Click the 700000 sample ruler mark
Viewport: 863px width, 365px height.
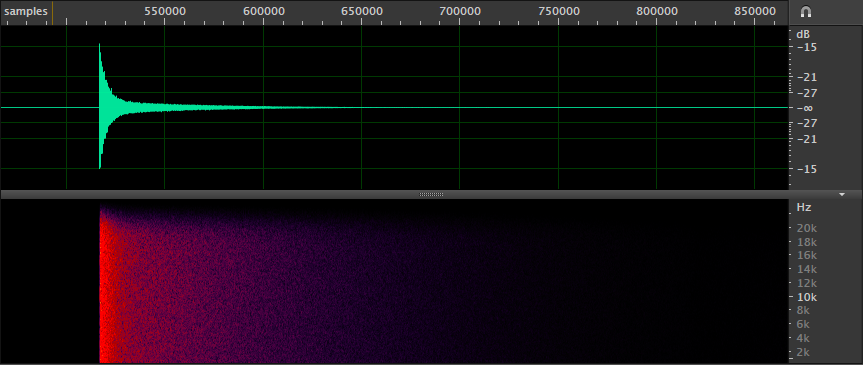pyautogui.click(x=460, y=11)
